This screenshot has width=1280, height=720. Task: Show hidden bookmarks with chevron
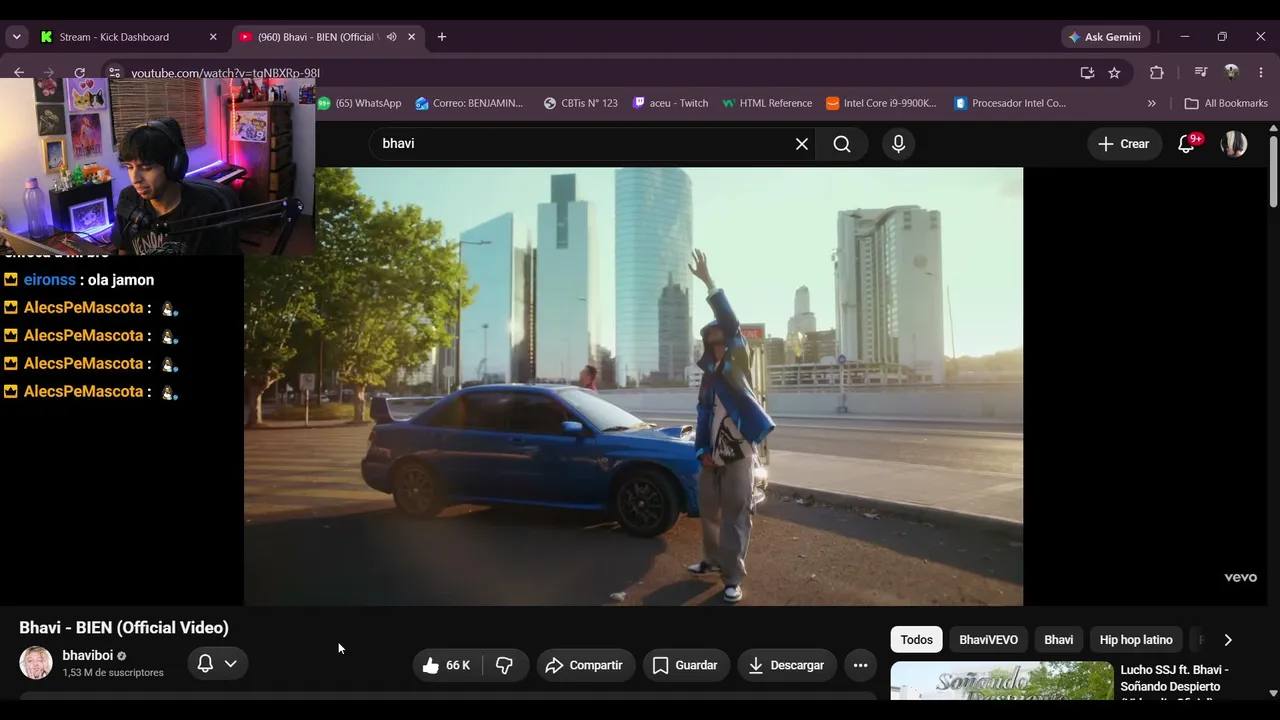coord(1152,103)
